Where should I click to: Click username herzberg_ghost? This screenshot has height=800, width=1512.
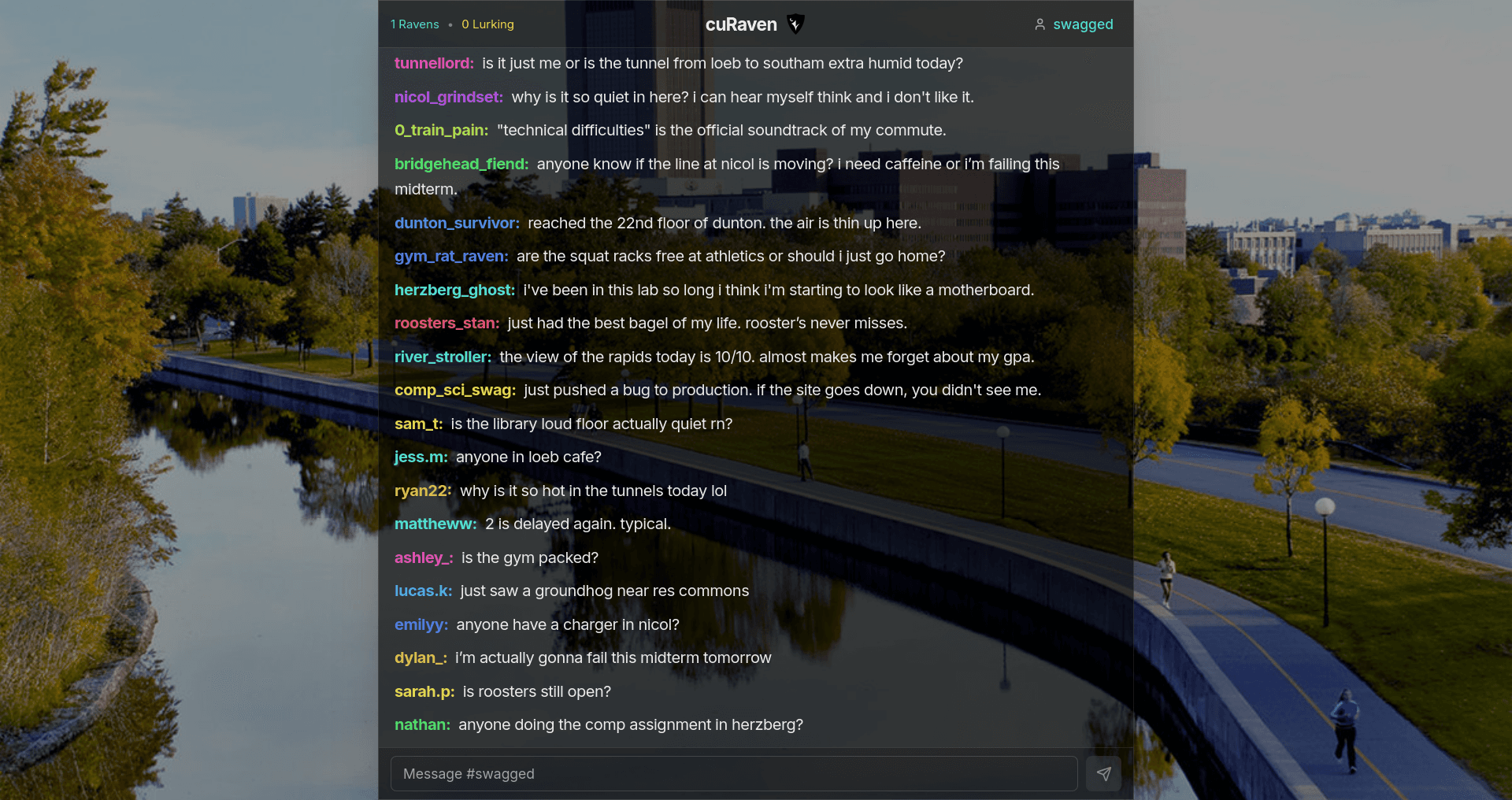(455, 291)
